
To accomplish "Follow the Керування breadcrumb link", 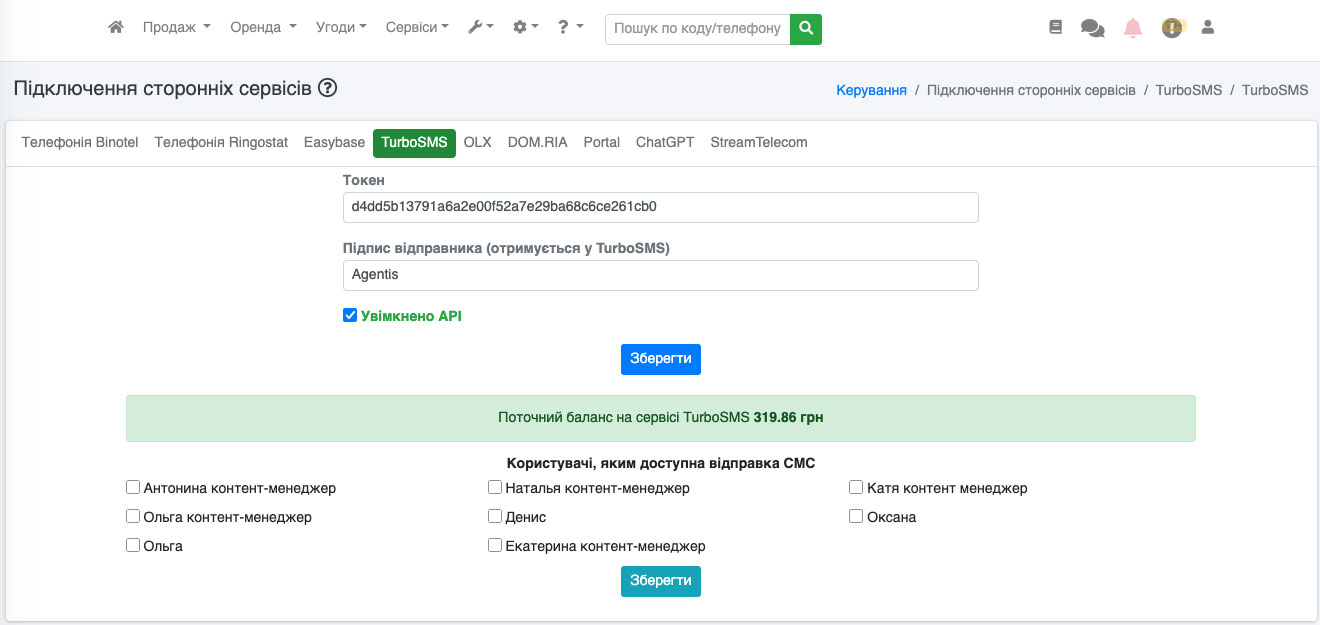I will click(871, 90).
